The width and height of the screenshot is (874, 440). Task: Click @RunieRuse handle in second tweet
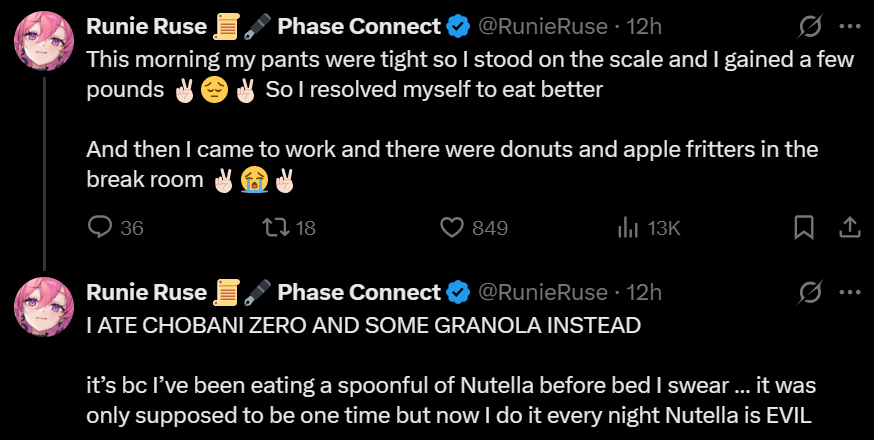coord(541,292)
